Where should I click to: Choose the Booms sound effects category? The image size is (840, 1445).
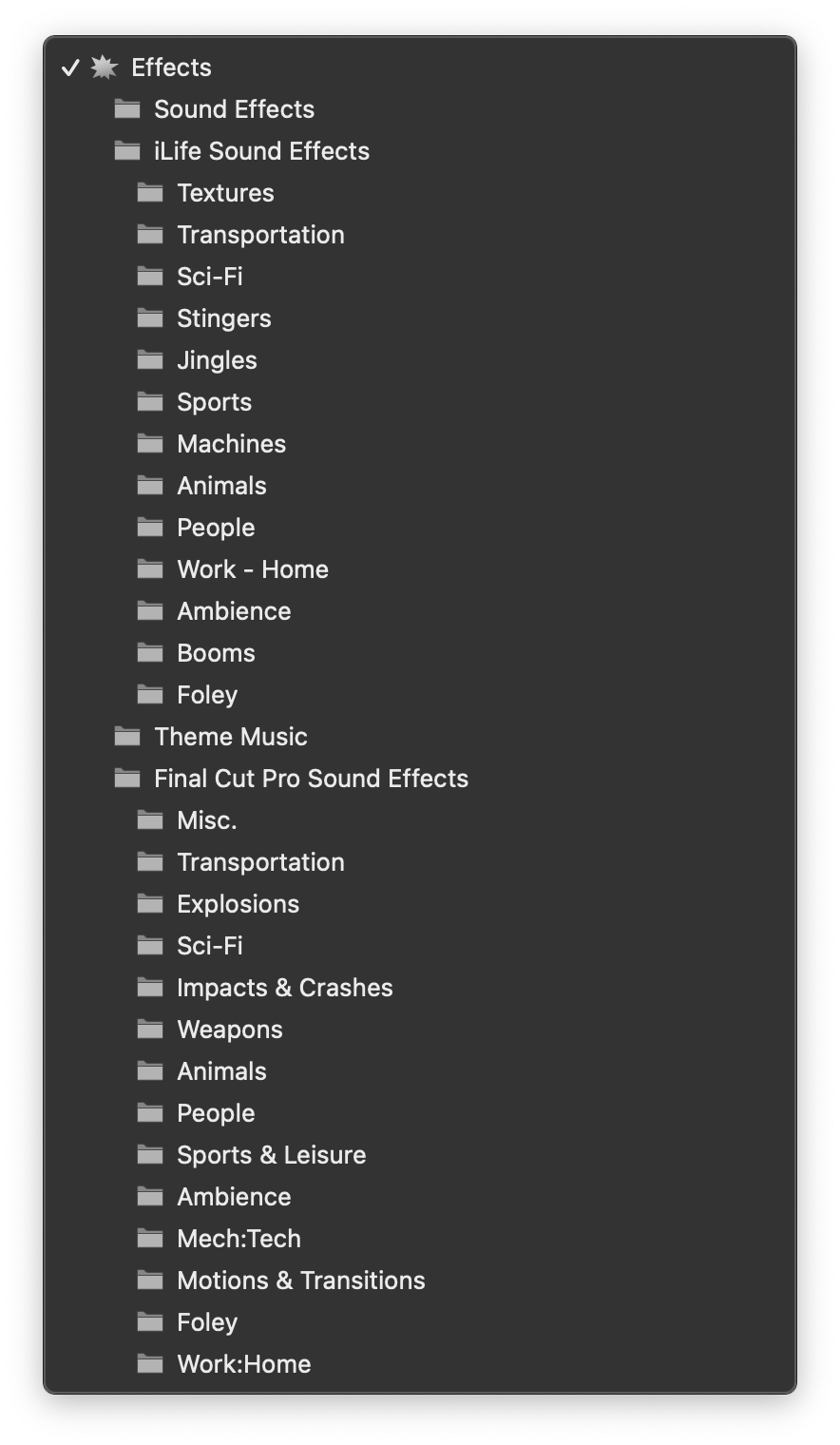[420, 653]
